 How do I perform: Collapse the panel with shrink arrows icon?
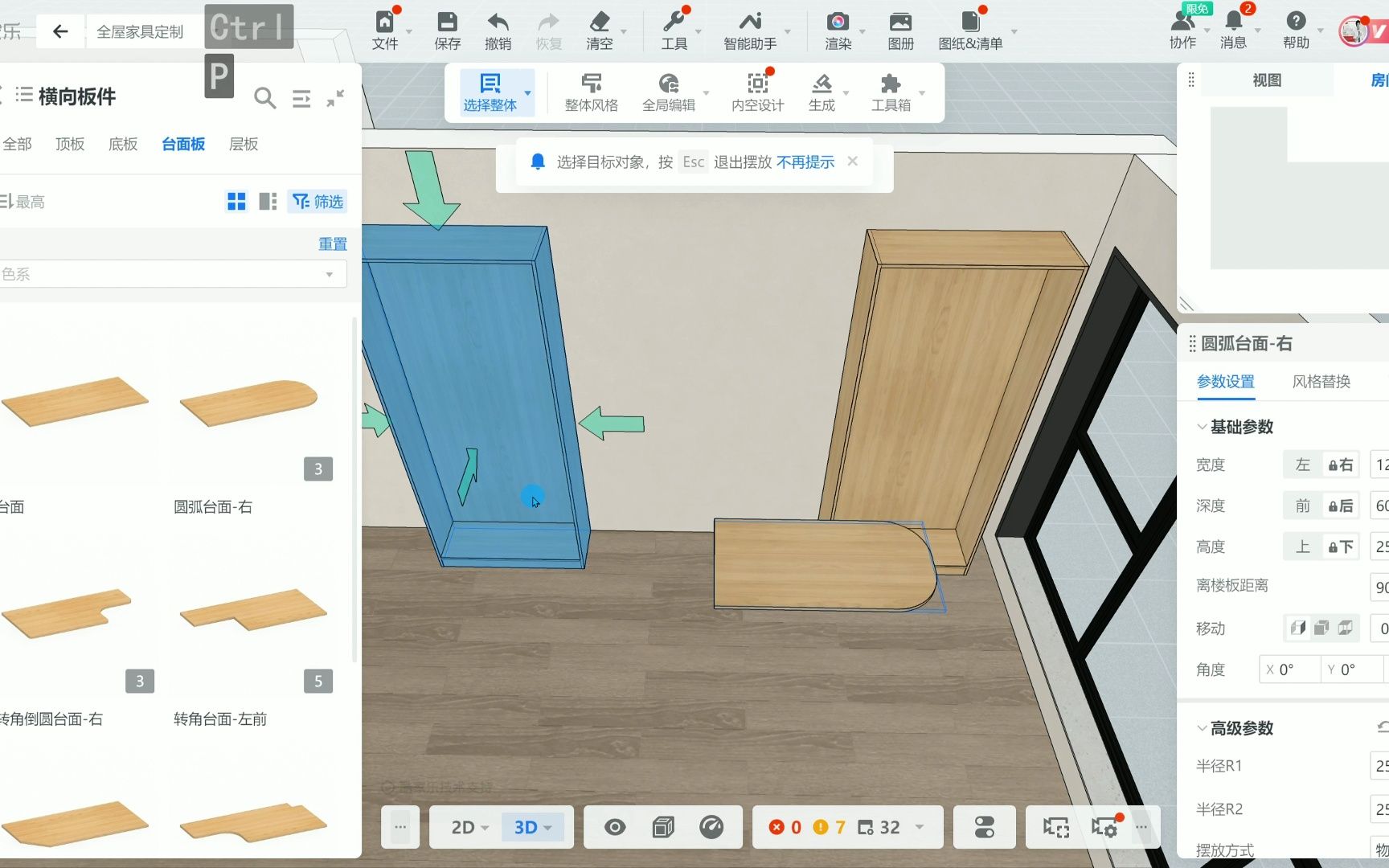pos(335,98)
